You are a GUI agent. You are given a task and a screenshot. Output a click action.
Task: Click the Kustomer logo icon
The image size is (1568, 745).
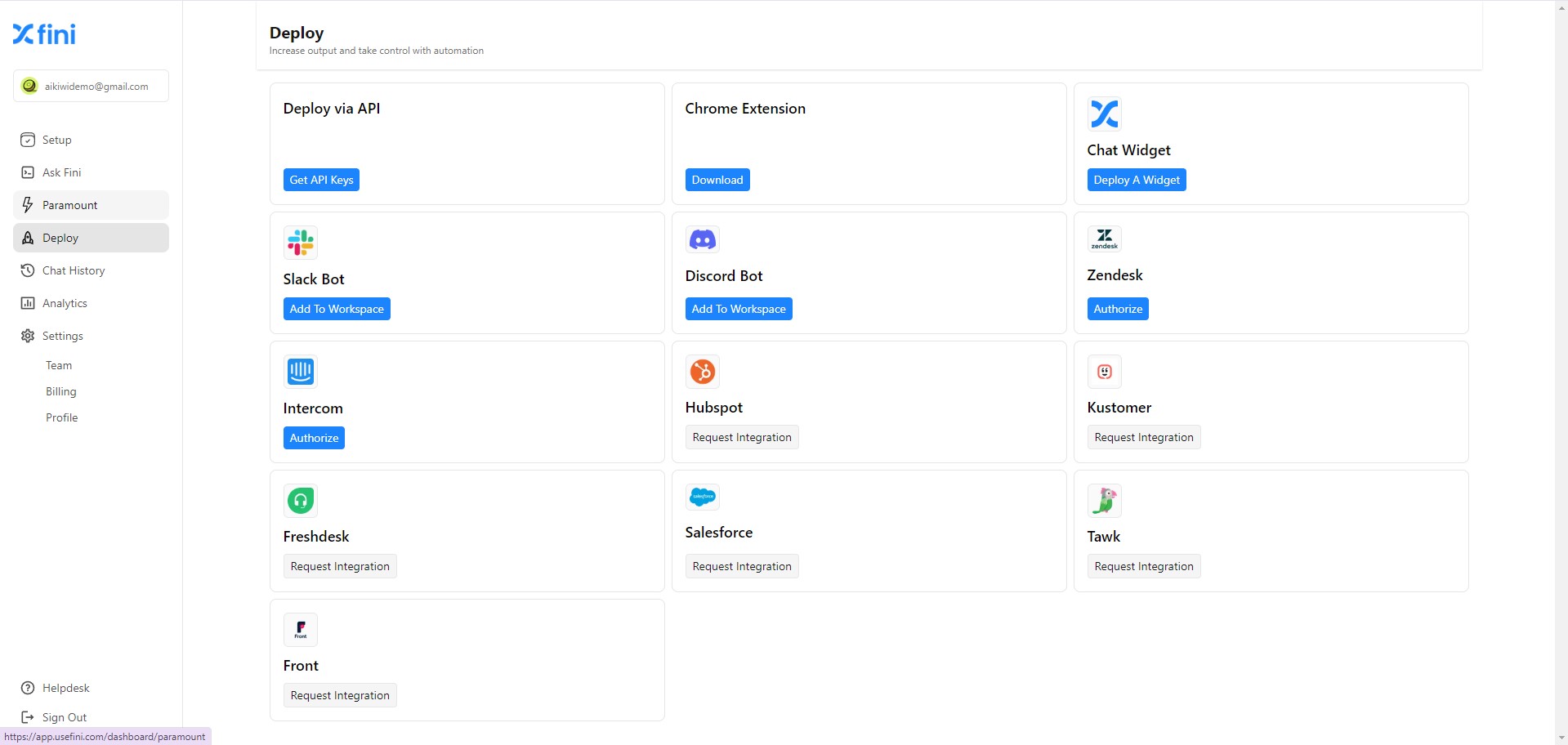click(1105, 372)
